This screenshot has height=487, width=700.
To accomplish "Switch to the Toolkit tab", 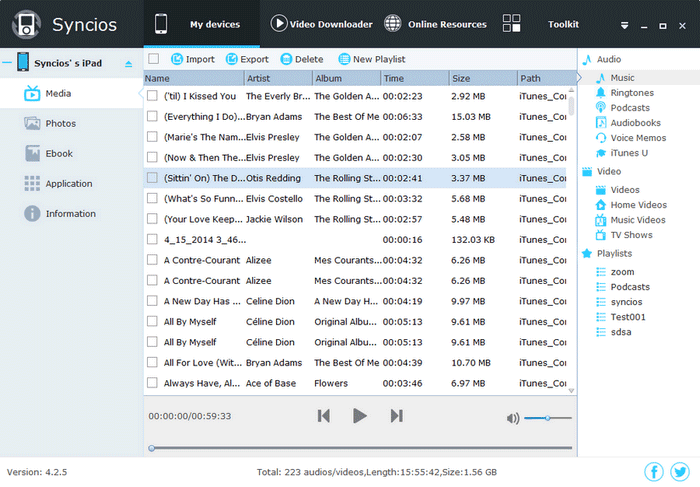I will 541,24.
